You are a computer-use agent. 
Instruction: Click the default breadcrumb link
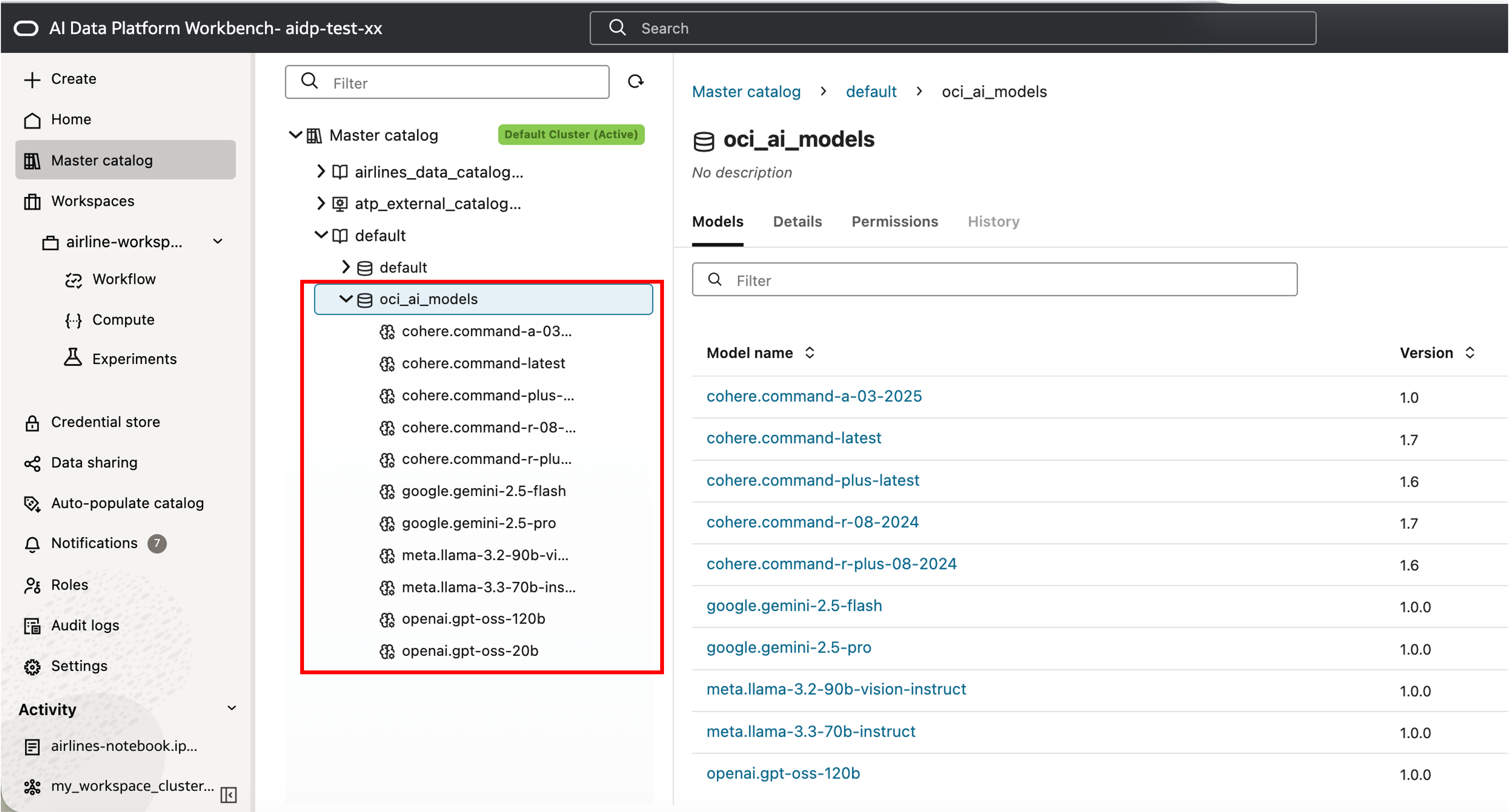click(871, 91)
